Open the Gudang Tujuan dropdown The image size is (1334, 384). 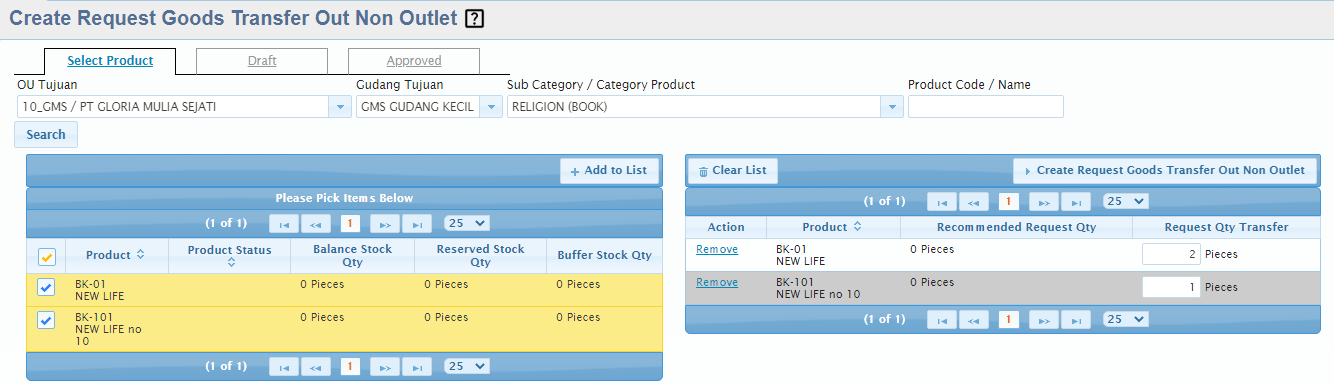click(x=491, y=107)
